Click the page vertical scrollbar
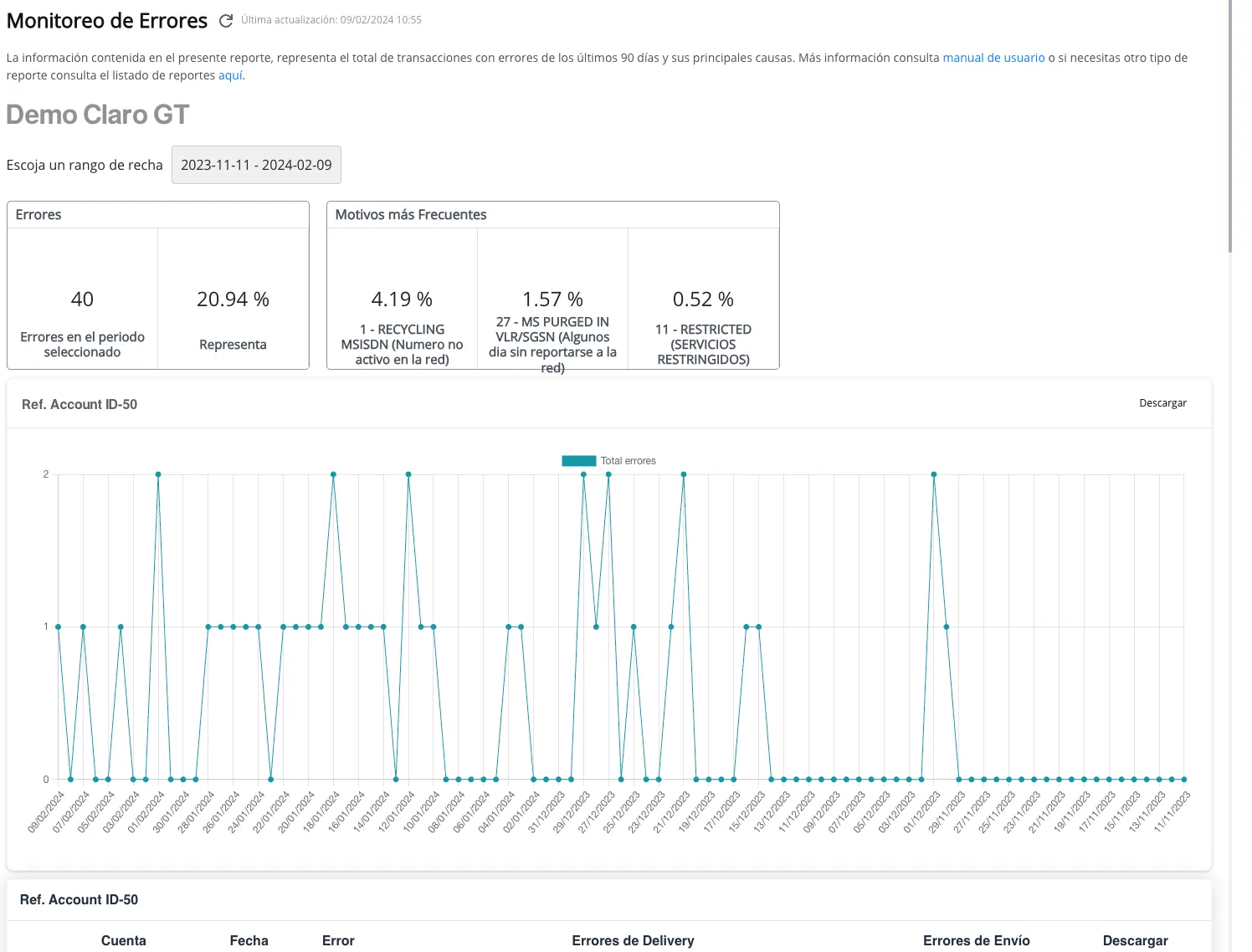Screen dimensions: 1252x952 point(1229,125)
